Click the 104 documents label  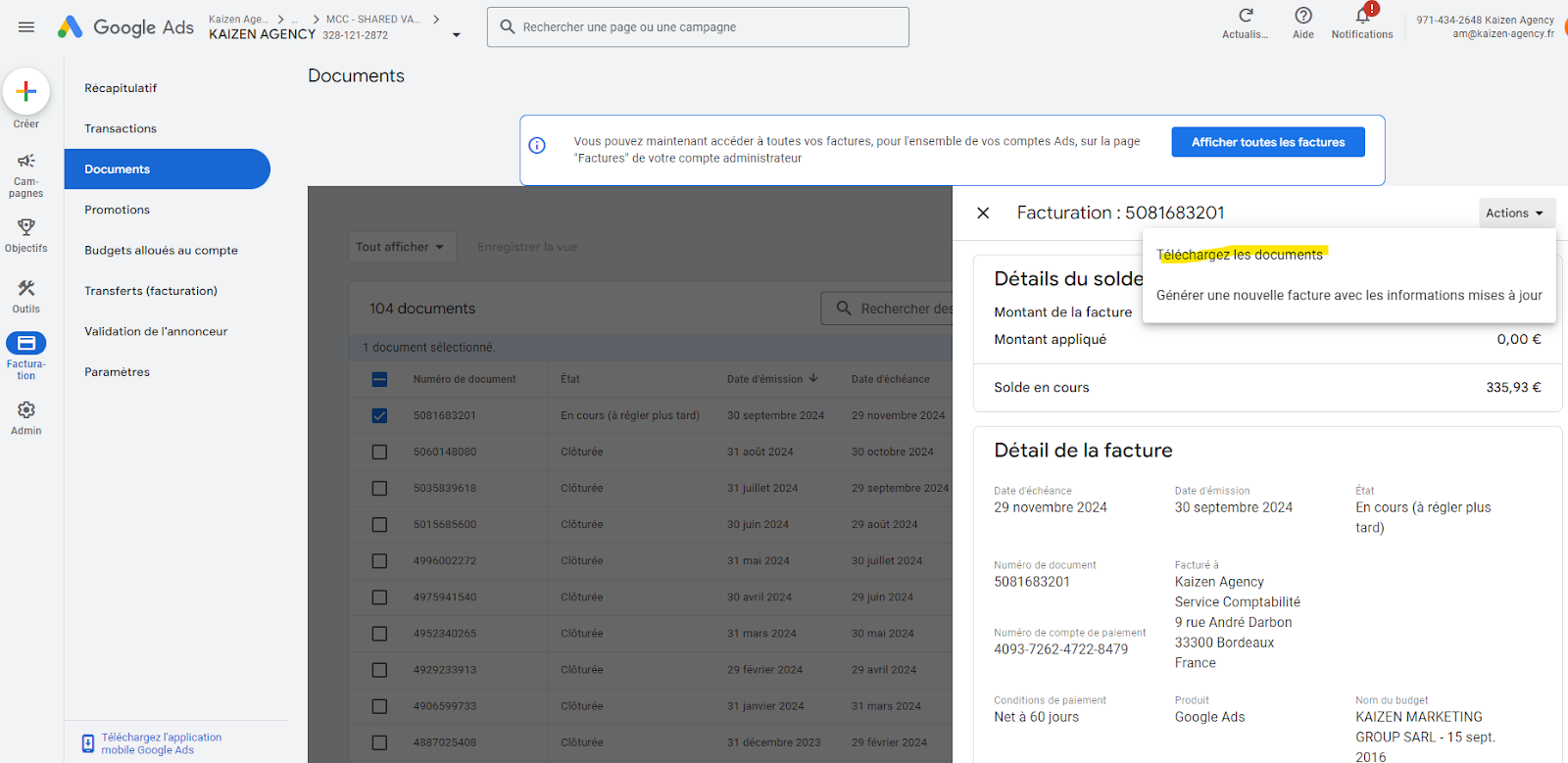click(422, 309)
